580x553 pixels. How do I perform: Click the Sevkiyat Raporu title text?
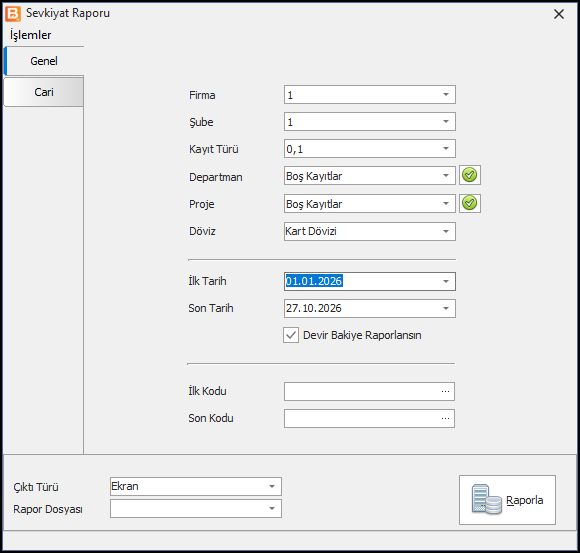[68, 13]
